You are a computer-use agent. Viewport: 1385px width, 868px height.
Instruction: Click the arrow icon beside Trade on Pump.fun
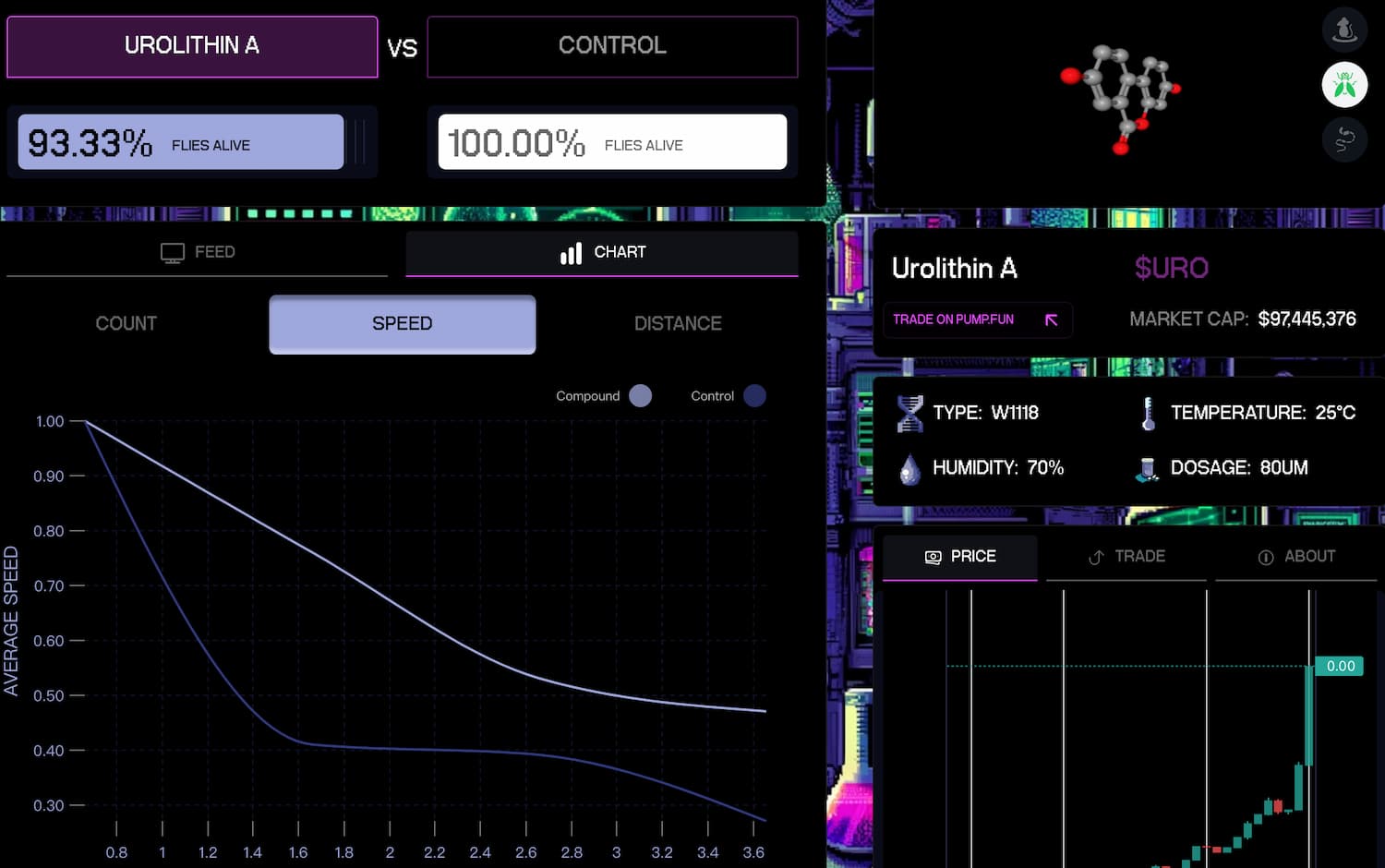click(1051, 319)
